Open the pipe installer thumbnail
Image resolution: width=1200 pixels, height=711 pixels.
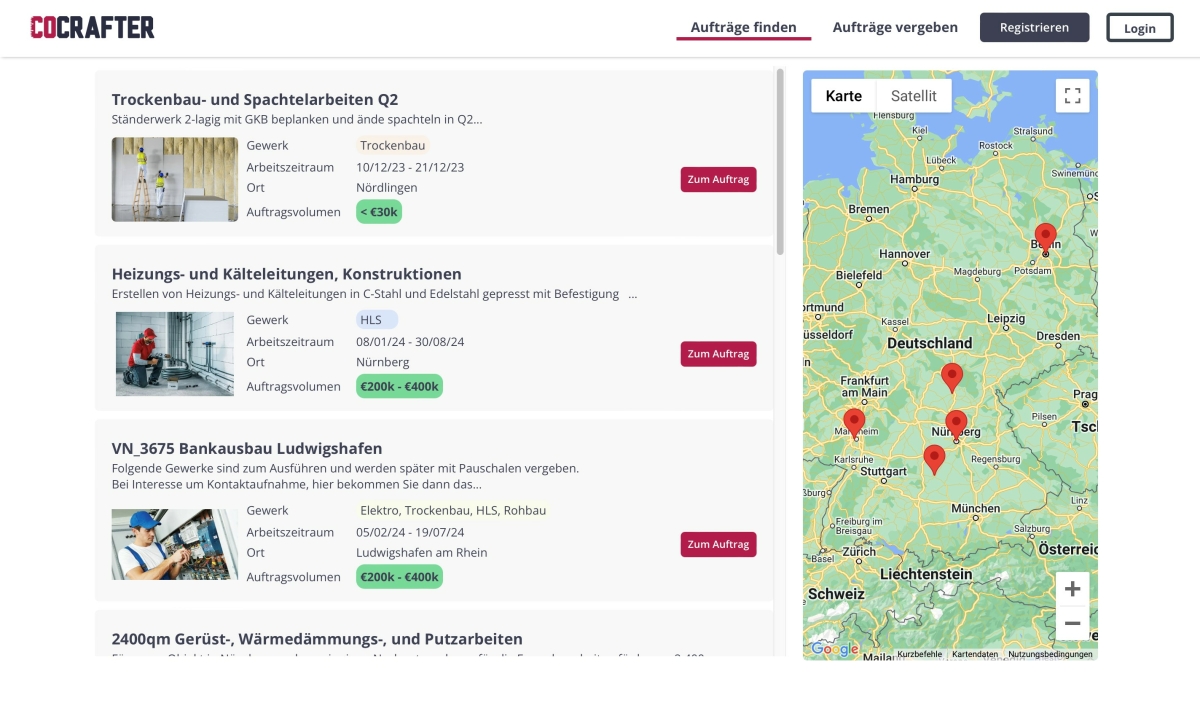[x=175, y=354]
